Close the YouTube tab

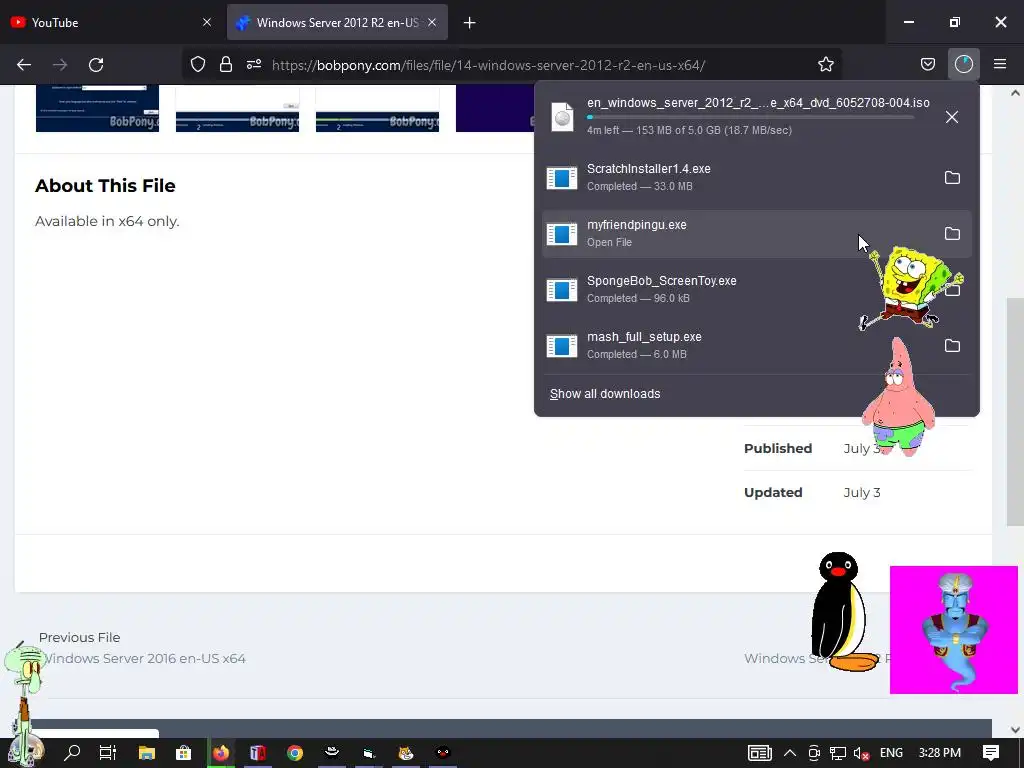207,22
